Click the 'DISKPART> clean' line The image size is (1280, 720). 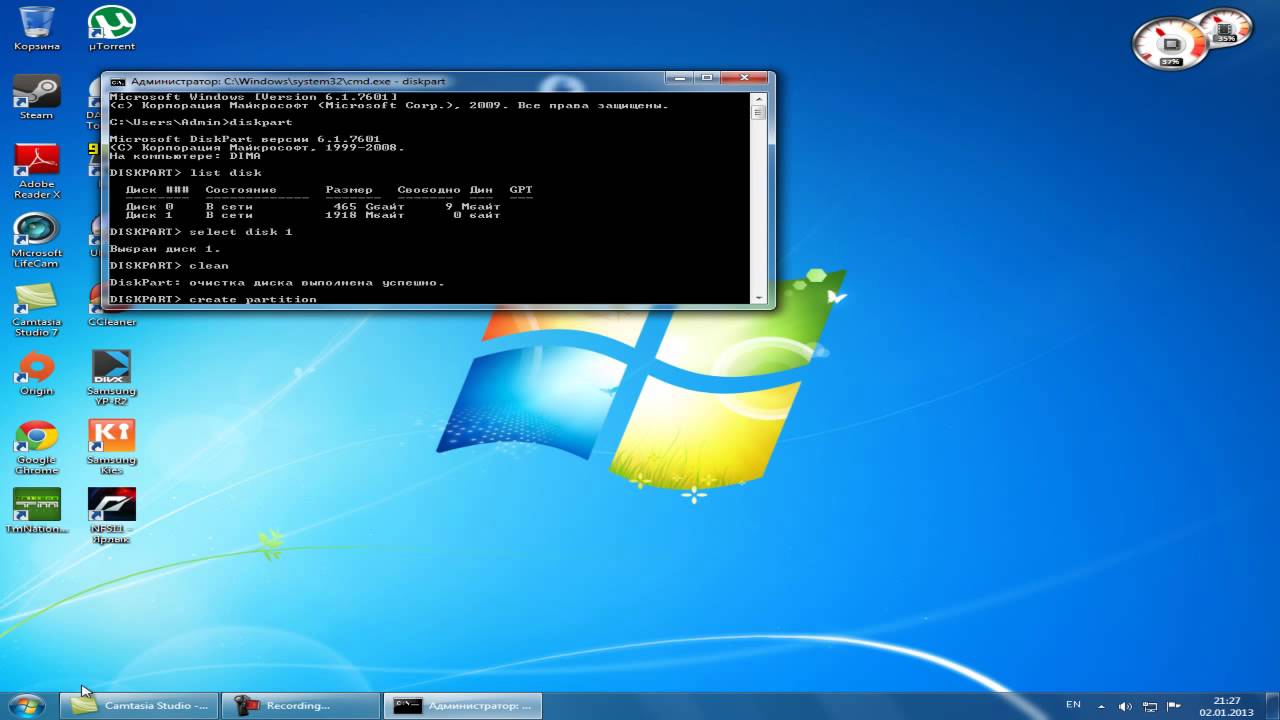coord(169,266)
